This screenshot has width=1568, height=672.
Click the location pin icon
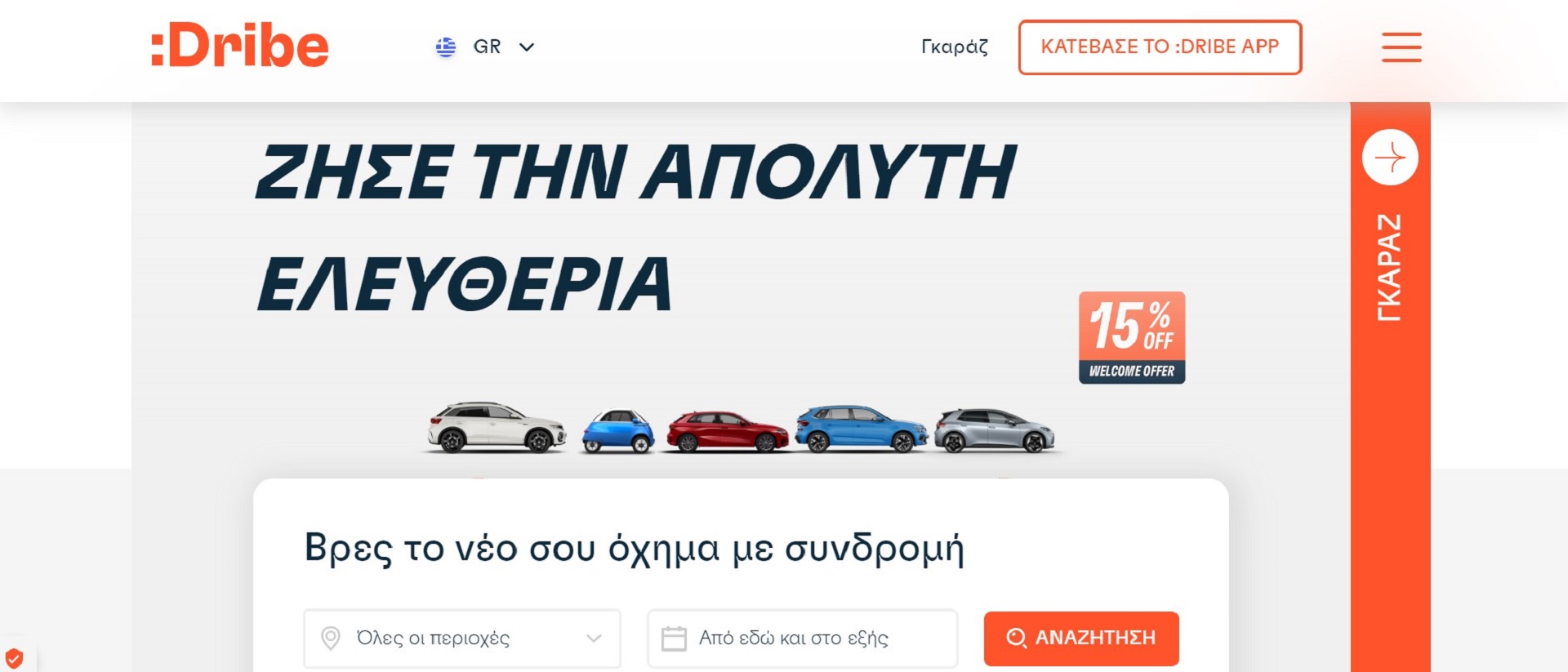331,638
